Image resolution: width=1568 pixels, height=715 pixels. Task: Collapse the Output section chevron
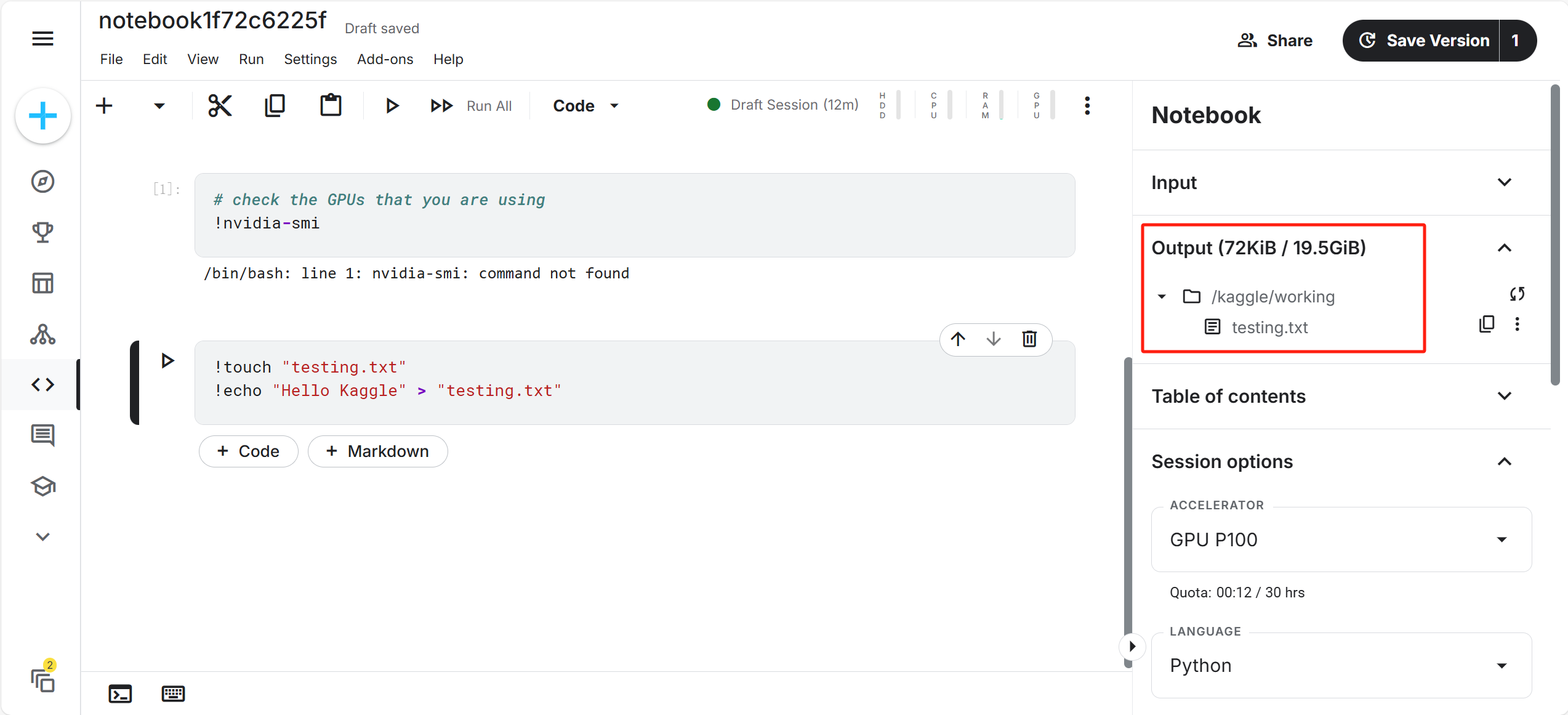[x=1504, y=248]
